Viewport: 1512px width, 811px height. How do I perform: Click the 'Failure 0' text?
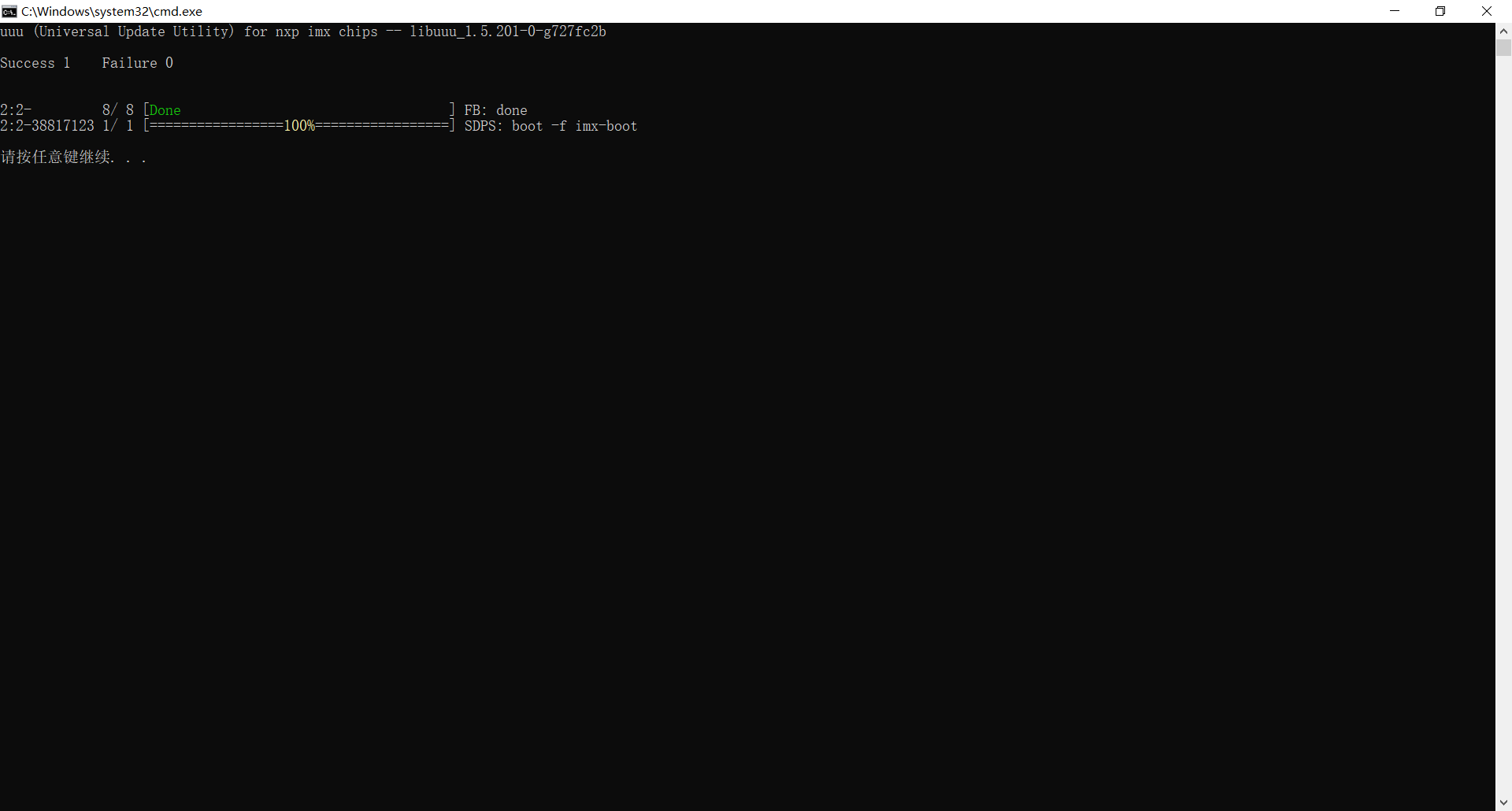(x=138, y=63)
